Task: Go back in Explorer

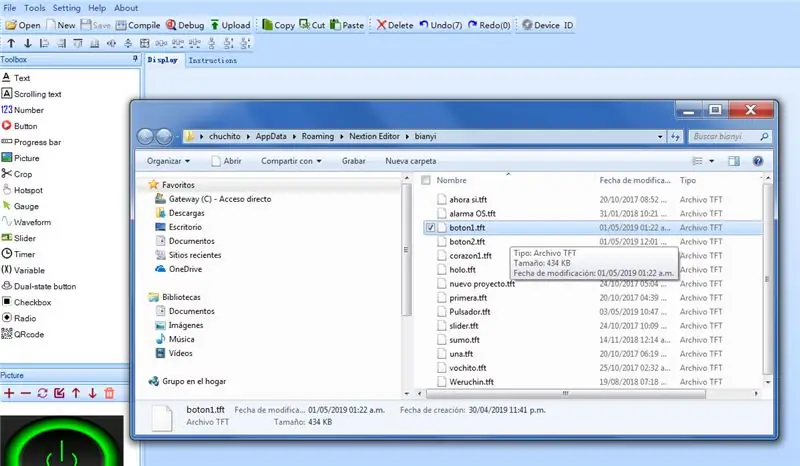Action: tap(145, 136)
